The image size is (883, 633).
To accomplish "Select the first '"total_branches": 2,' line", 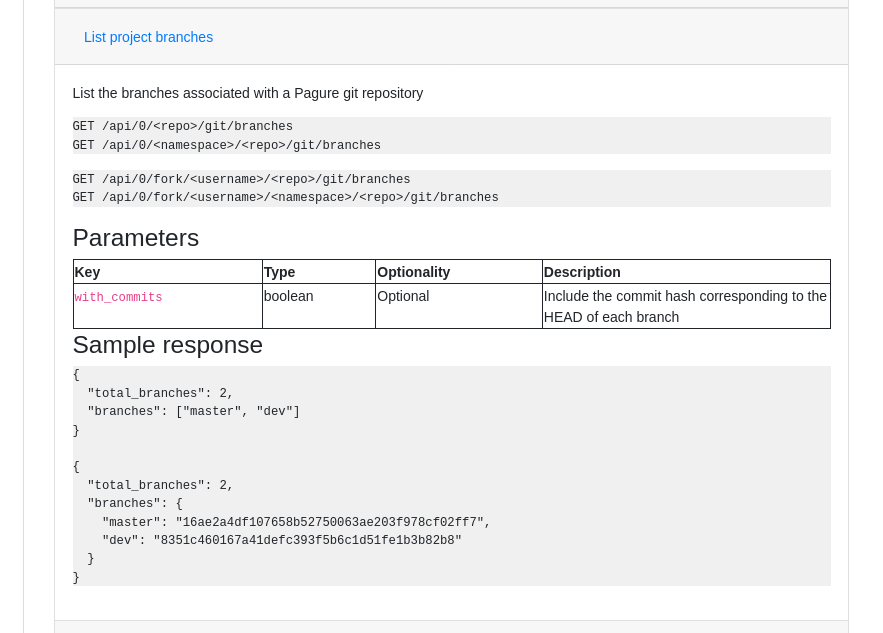I will pyautogui.click(x=160, y=393).
